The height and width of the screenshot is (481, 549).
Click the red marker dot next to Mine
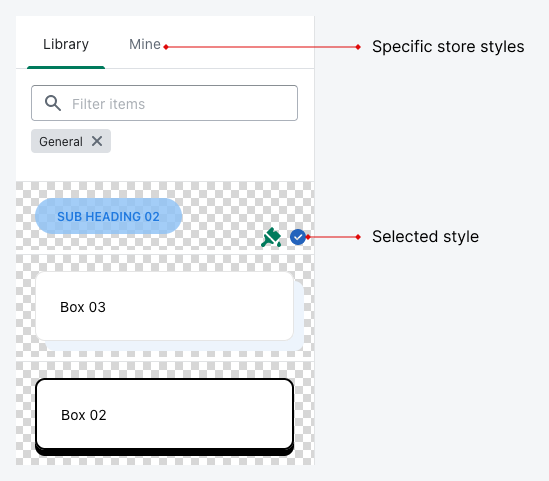(166, 47)
